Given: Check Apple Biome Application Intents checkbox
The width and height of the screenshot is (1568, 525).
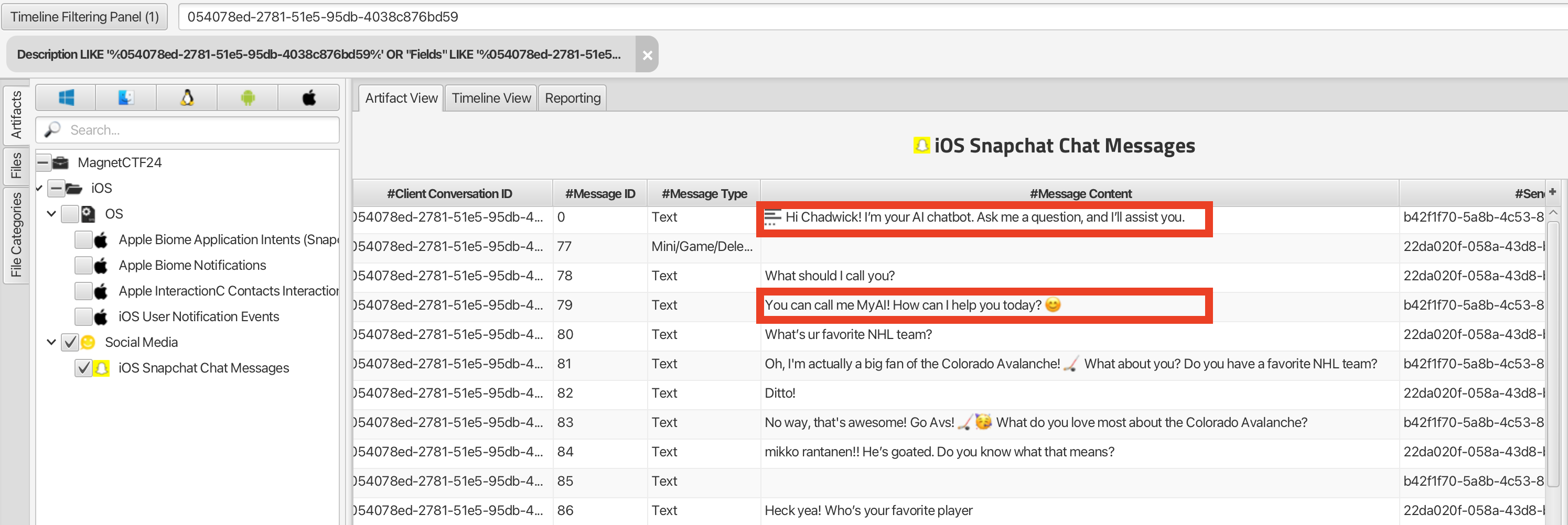Looking at the screenshot, I should 83,239.
